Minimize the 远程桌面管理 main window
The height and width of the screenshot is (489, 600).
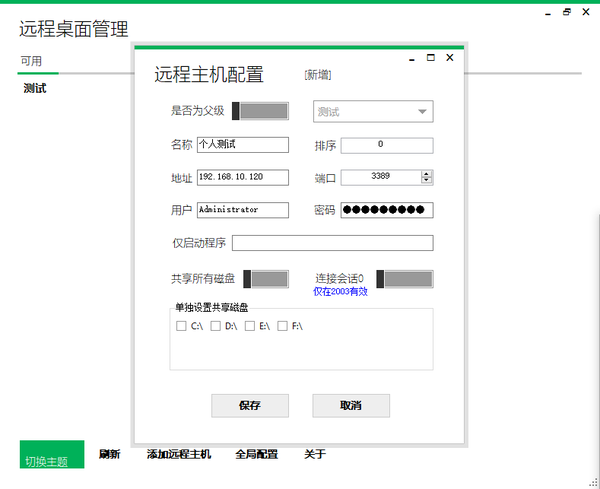(x=548, y=13)
